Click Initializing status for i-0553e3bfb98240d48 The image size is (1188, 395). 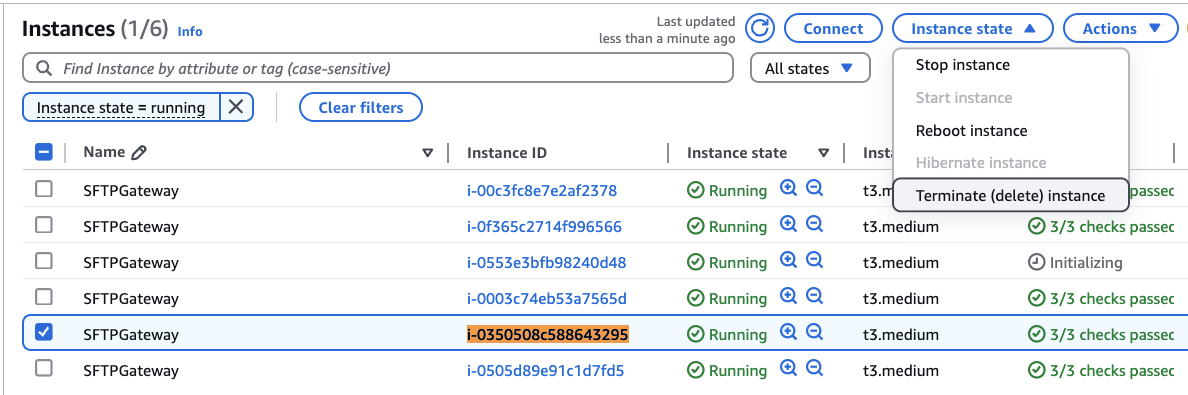pos(1086,262)
